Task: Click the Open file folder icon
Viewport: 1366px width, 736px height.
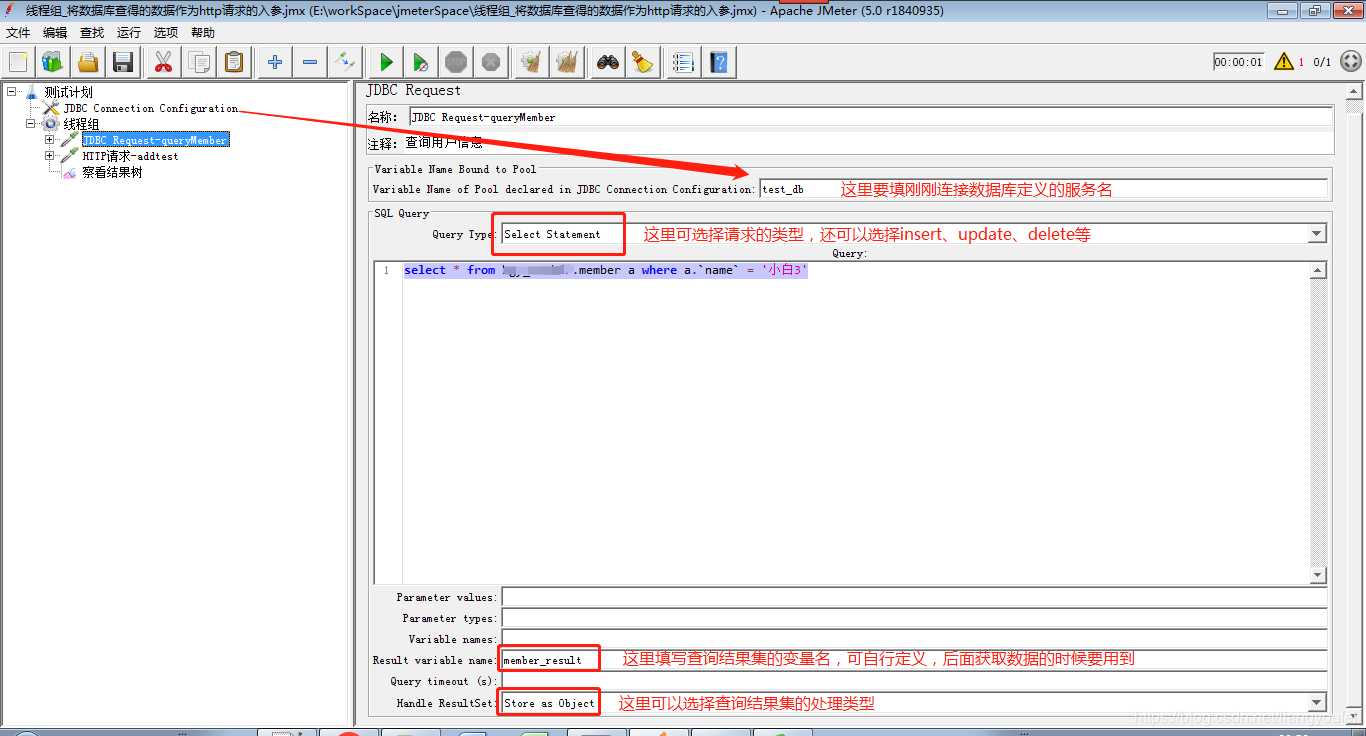Action: point(88,62)
